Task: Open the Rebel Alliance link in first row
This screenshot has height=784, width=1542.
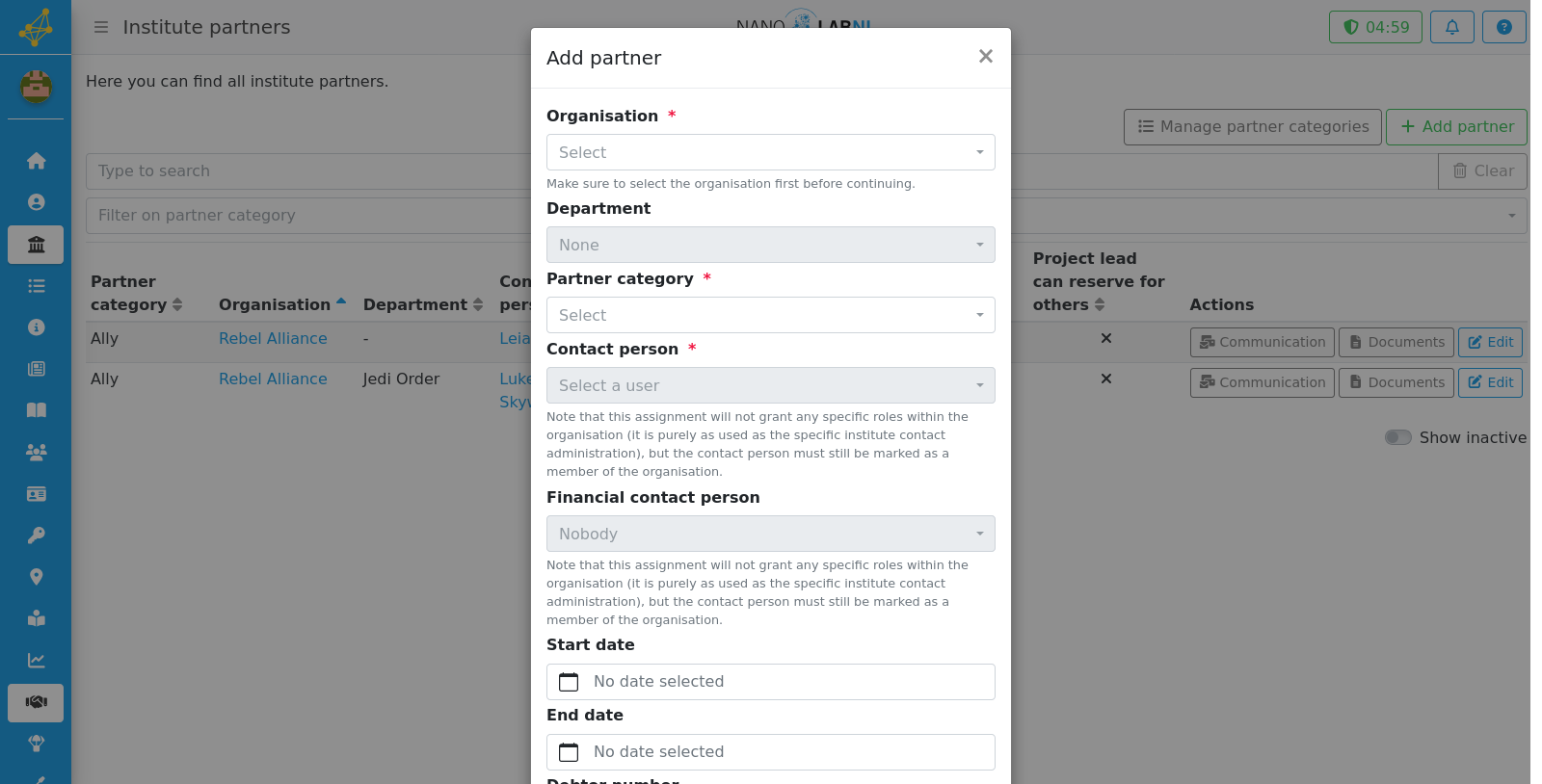Action: (x=273, y=339)
